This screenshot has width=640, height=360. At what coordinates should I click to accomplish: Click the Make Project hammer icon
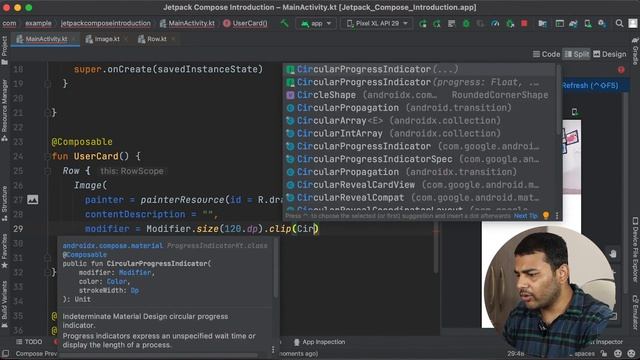pos(284,23)
